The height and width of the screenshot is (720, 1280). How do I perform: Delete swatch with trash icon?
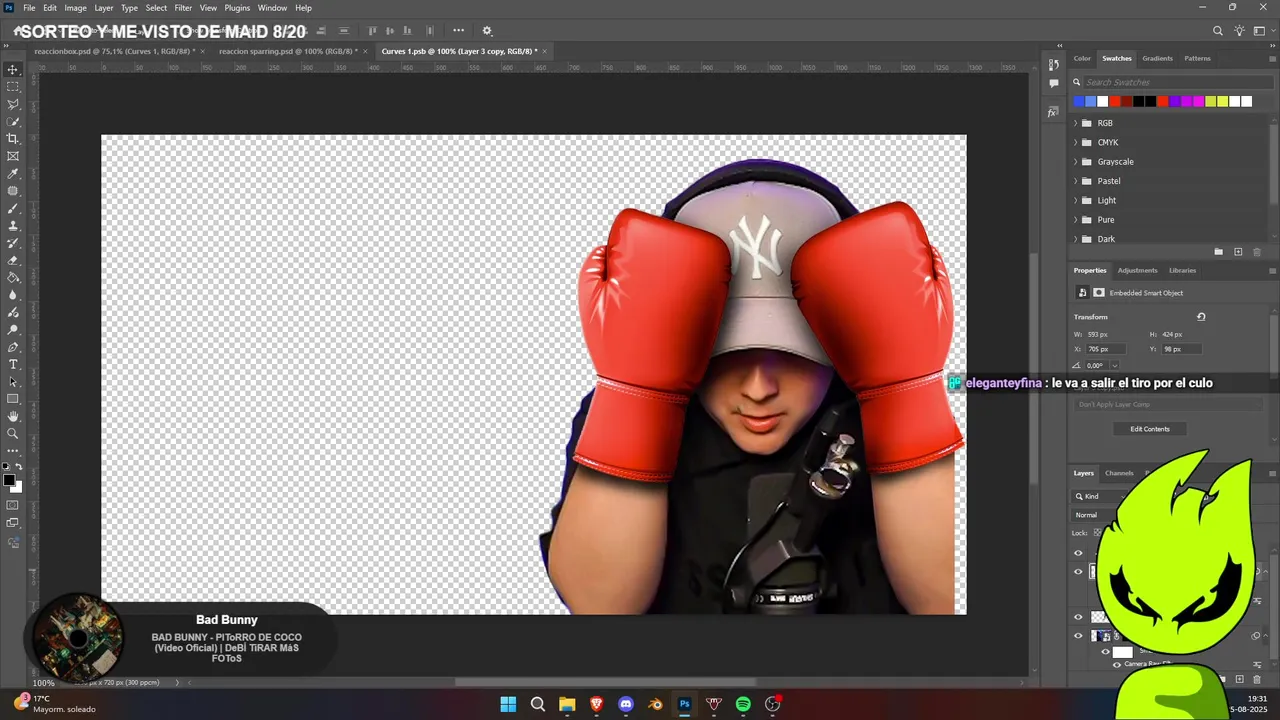point(1257,252)
